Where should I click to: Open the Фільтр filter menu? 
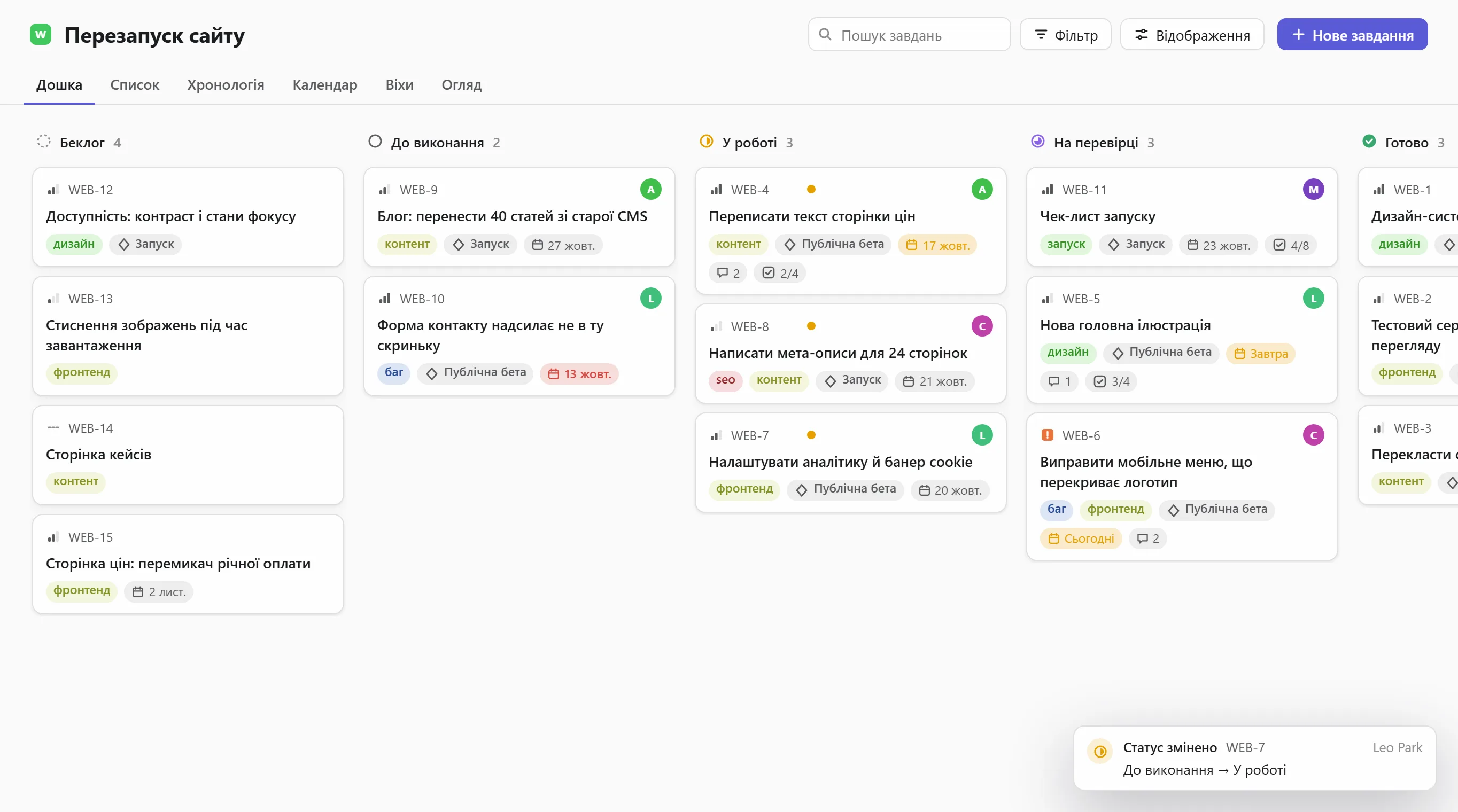tap(1066, 35)
